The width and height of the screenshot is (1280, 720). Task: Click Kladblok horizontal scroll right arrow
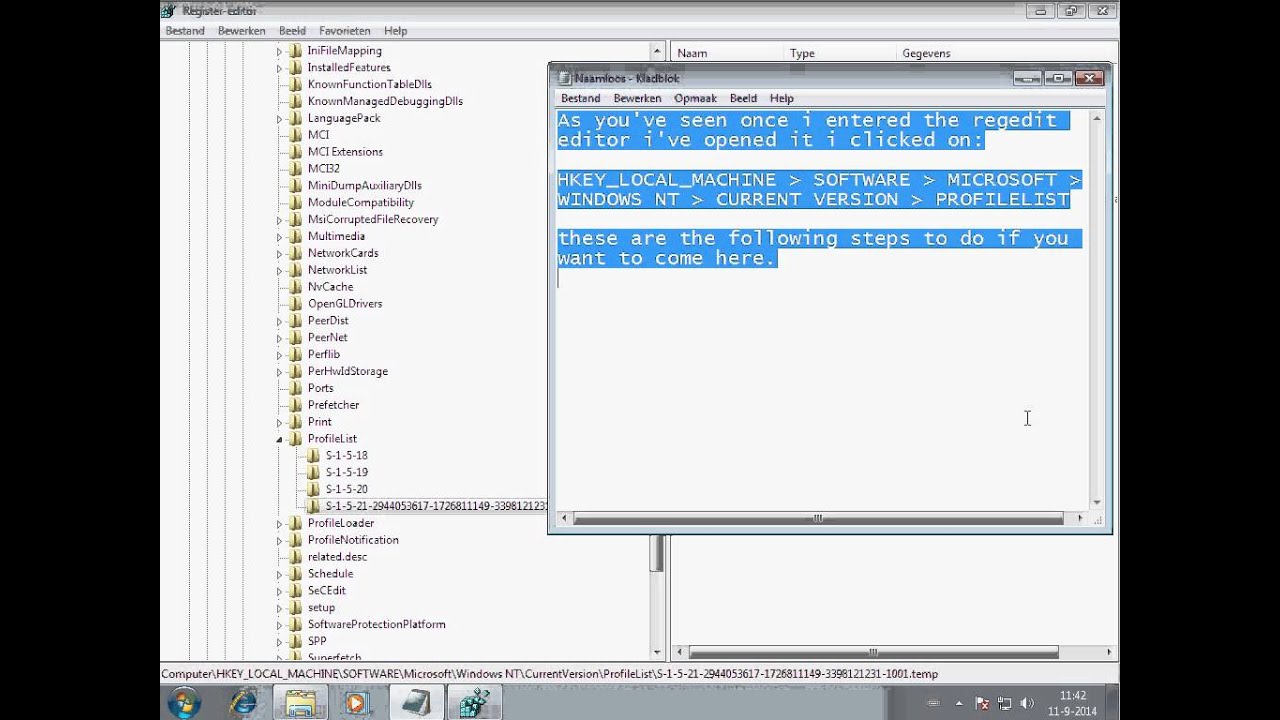1079,518
